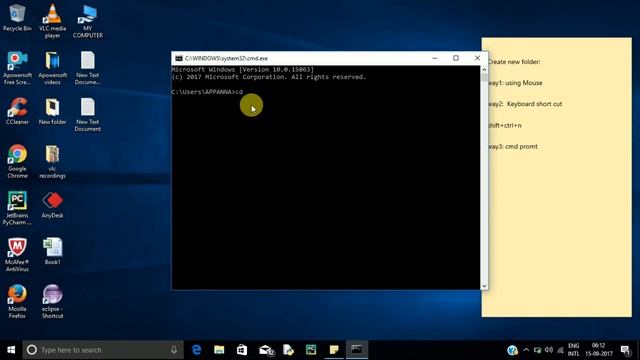The width and height of the screenshot is (640, 360).
Task: Select Book1 Excel file icon
Action: (52, 251)
